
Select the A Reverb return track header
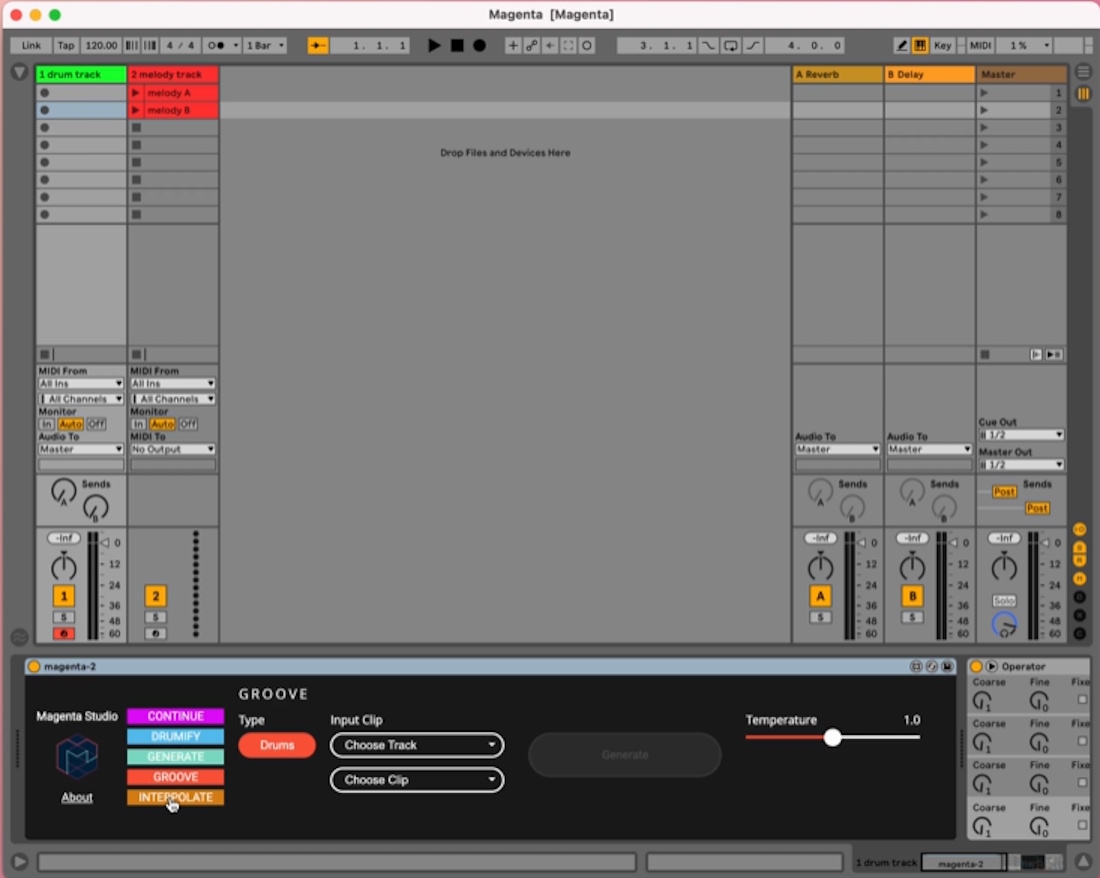[838, 74]
